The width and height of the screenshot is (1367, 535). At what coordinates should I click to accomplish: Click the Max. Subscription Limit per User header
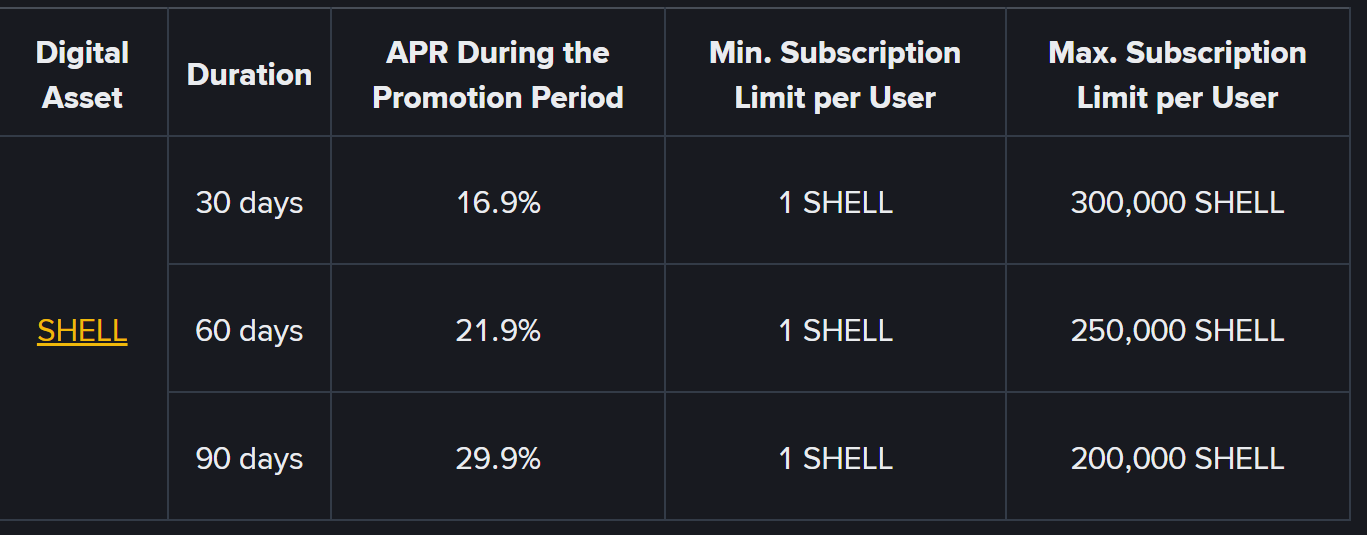[x=1177, y=75]
